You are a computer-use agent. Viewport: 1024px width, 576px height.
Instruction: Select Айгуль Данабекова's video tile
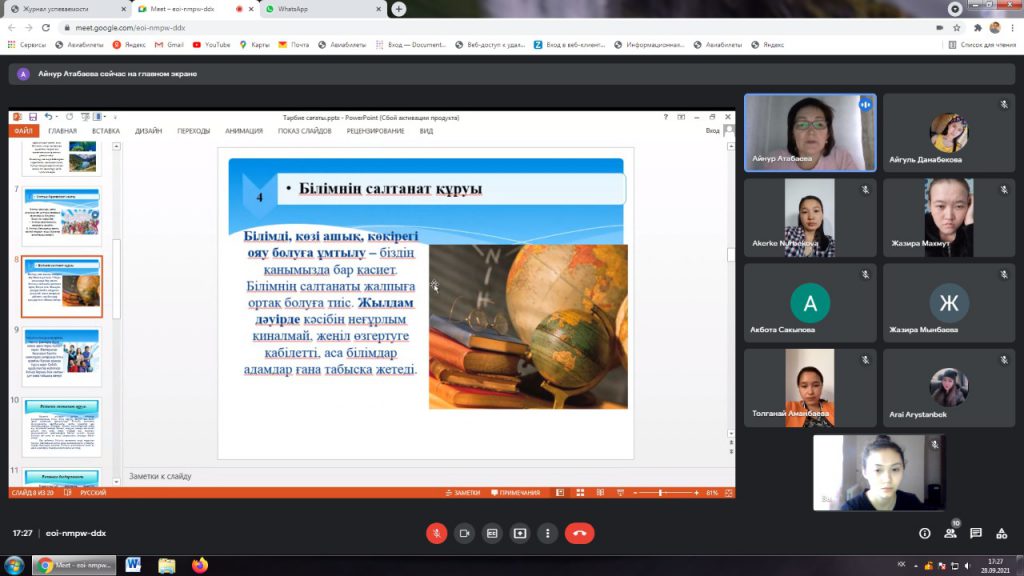(x=948, y=133)
